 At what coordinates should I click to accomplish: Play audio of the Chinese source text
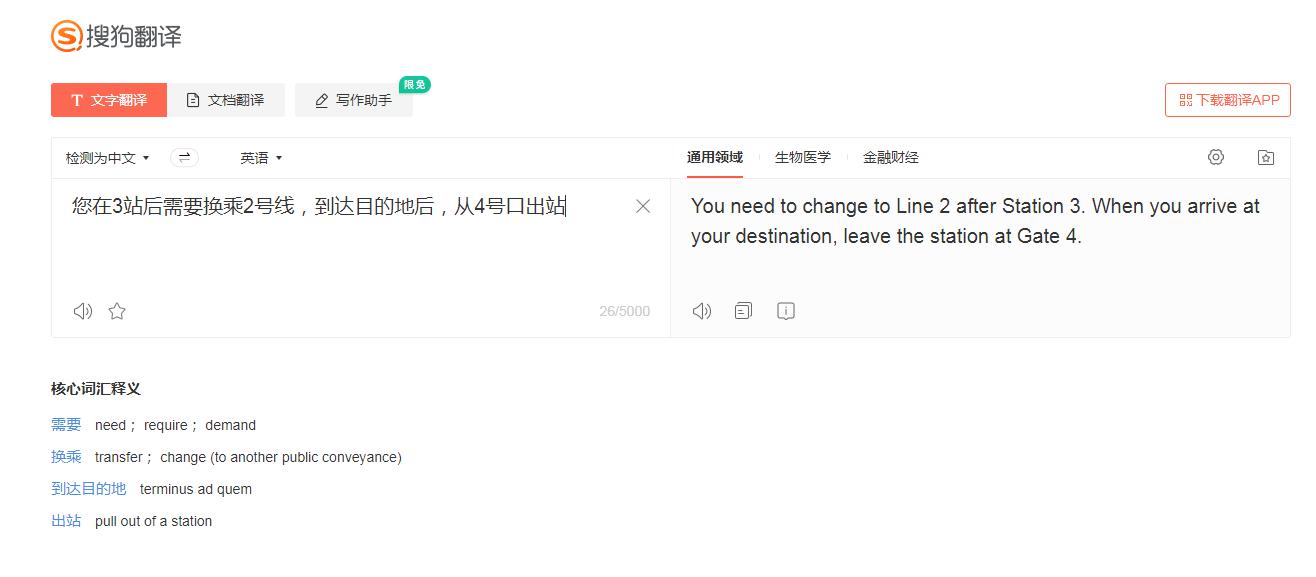tap(83, 311)
